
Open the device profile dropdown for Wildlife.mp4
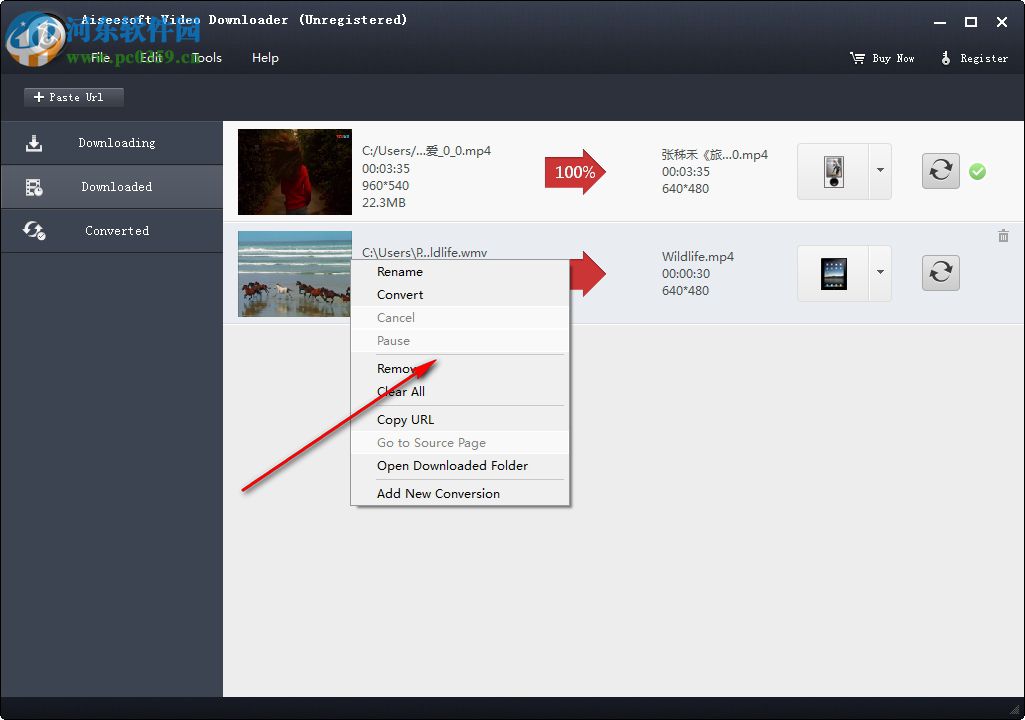(878, 272)
